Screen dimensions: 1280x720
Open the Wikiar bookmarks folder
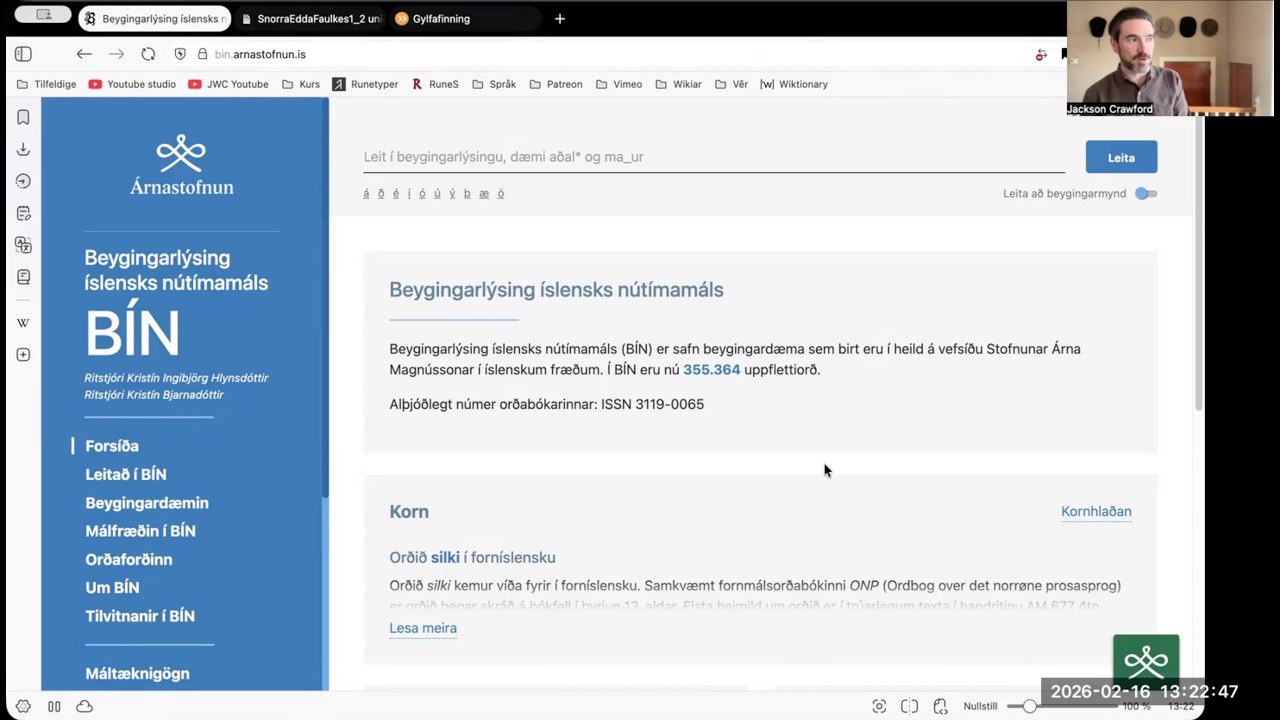point(679,84)
